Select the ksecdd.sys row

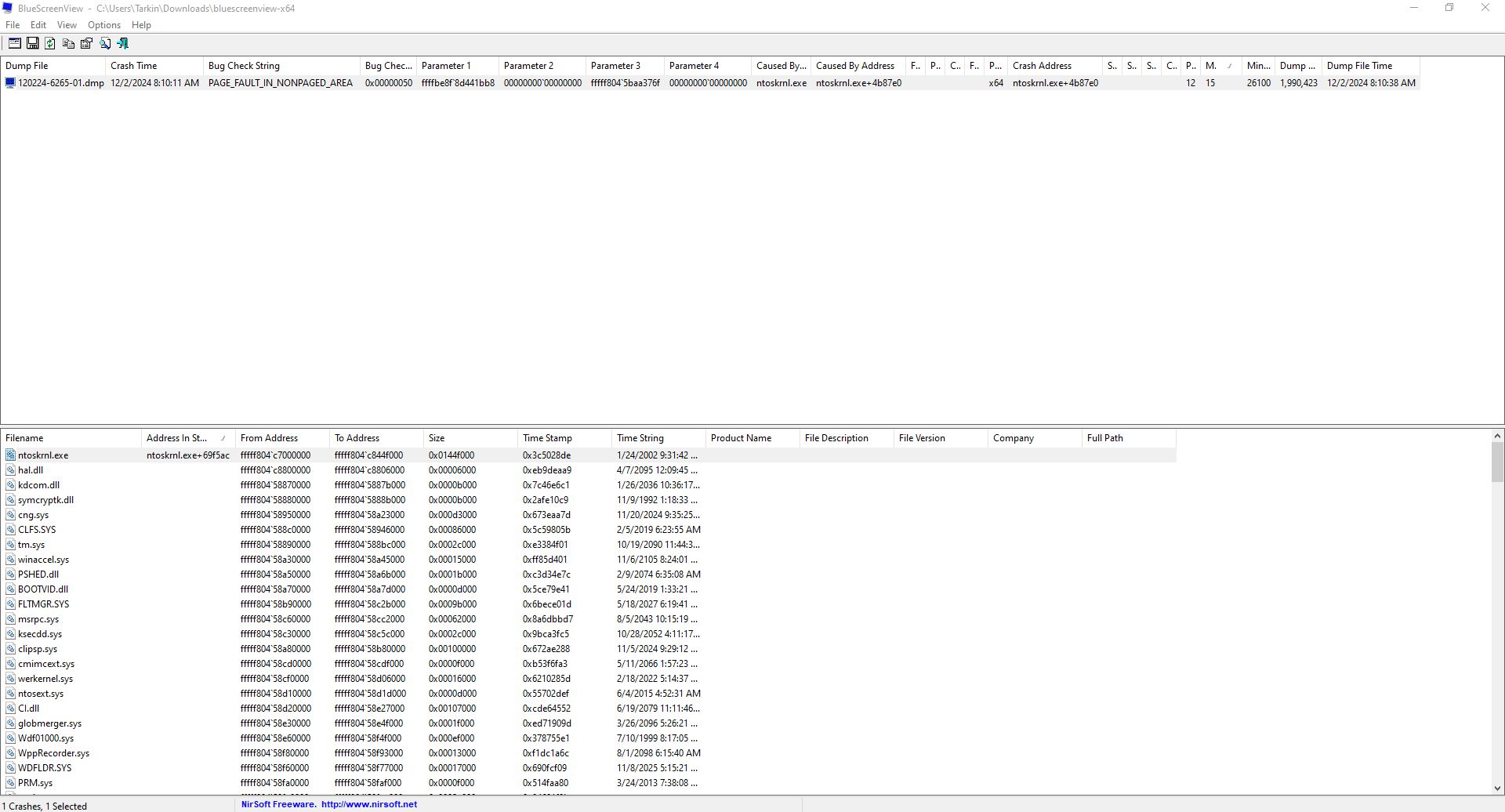tap(588, 634)
